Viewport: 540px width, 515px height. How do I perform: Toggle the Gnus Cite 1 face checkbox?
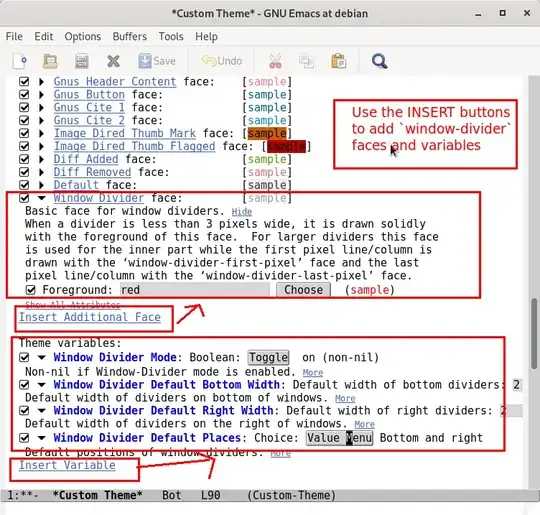pyautogui.click(x=24, y=107)
